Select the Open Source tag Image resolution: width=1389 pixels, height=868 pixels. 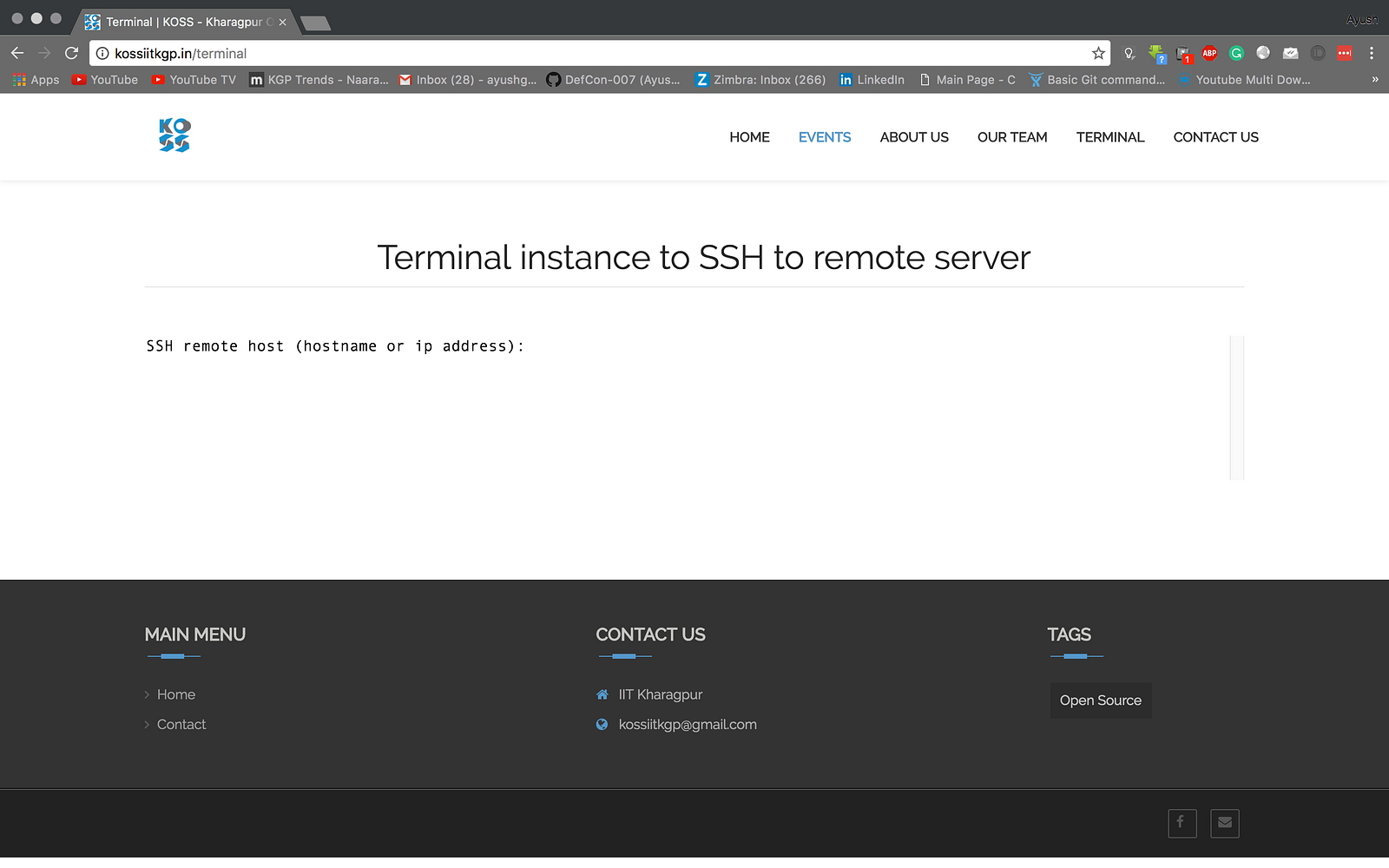[1101, 700]
